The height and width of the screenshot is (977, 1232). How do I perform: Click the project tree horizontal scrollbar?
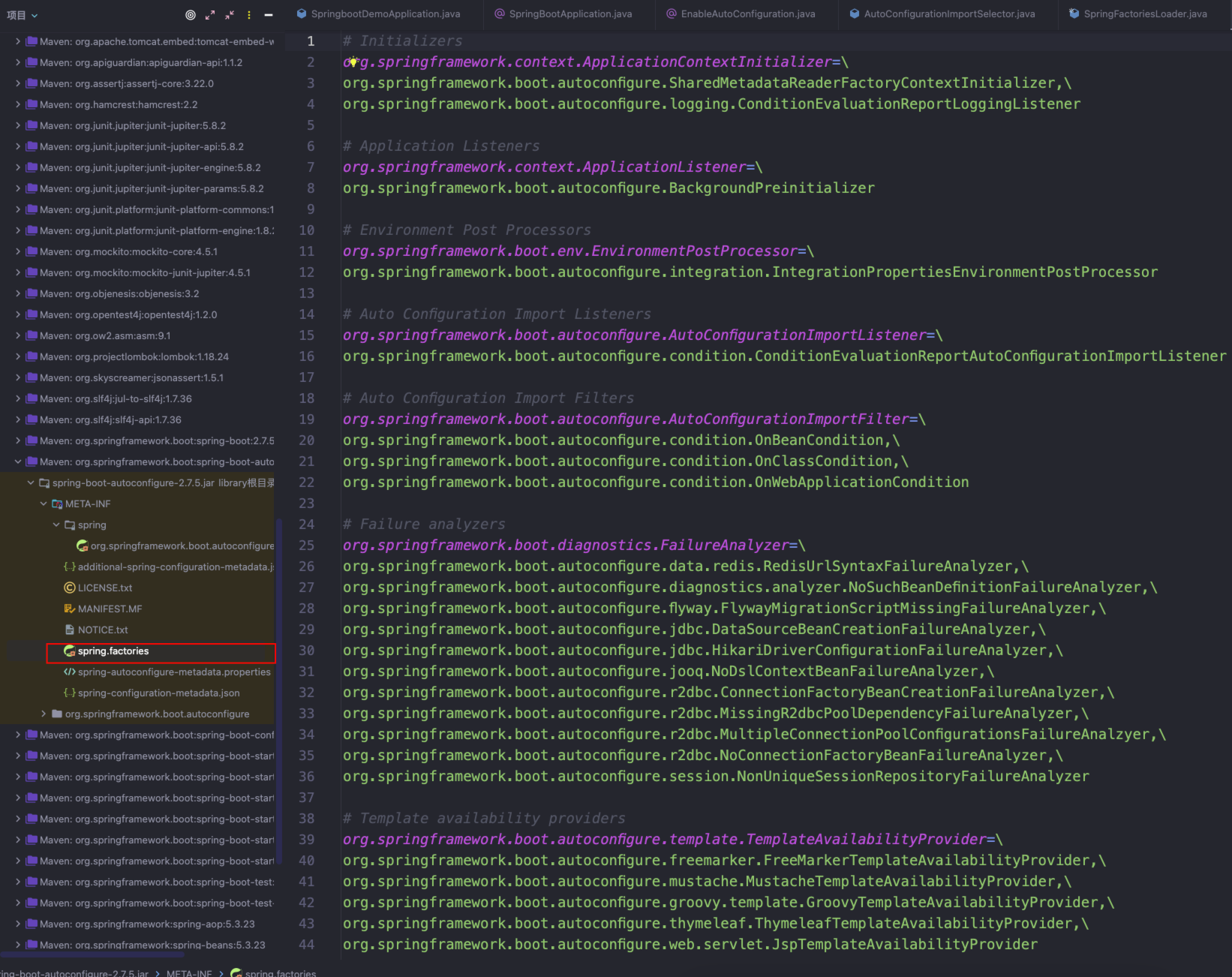click(92, 954)
